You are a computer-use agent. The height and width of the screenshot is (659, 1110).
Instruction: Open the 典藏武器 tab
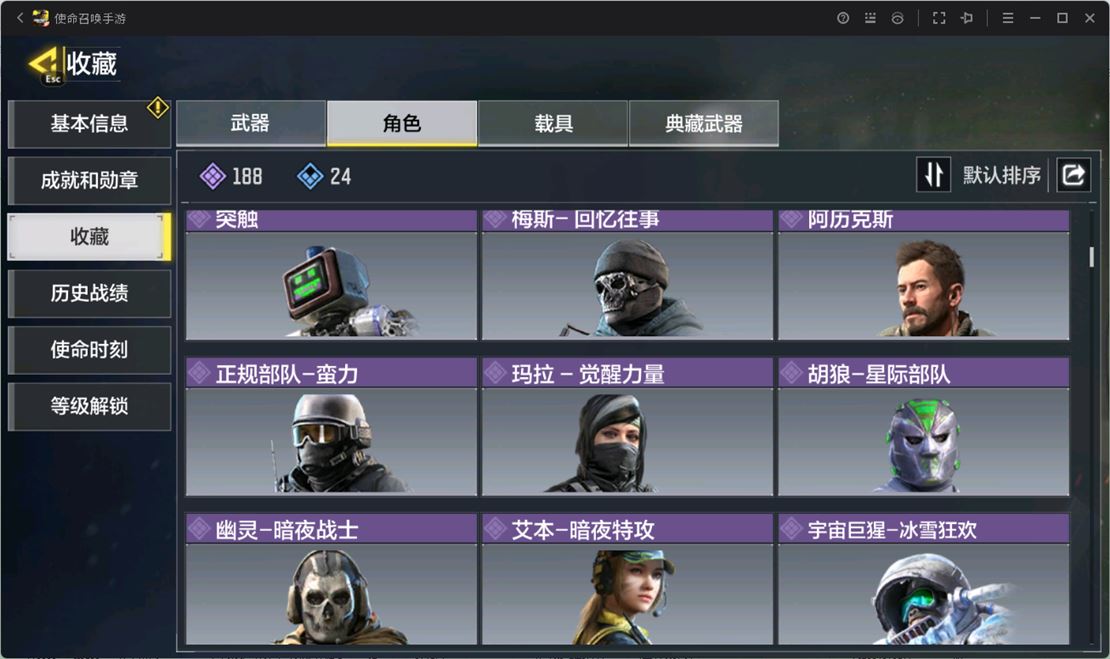704,123
